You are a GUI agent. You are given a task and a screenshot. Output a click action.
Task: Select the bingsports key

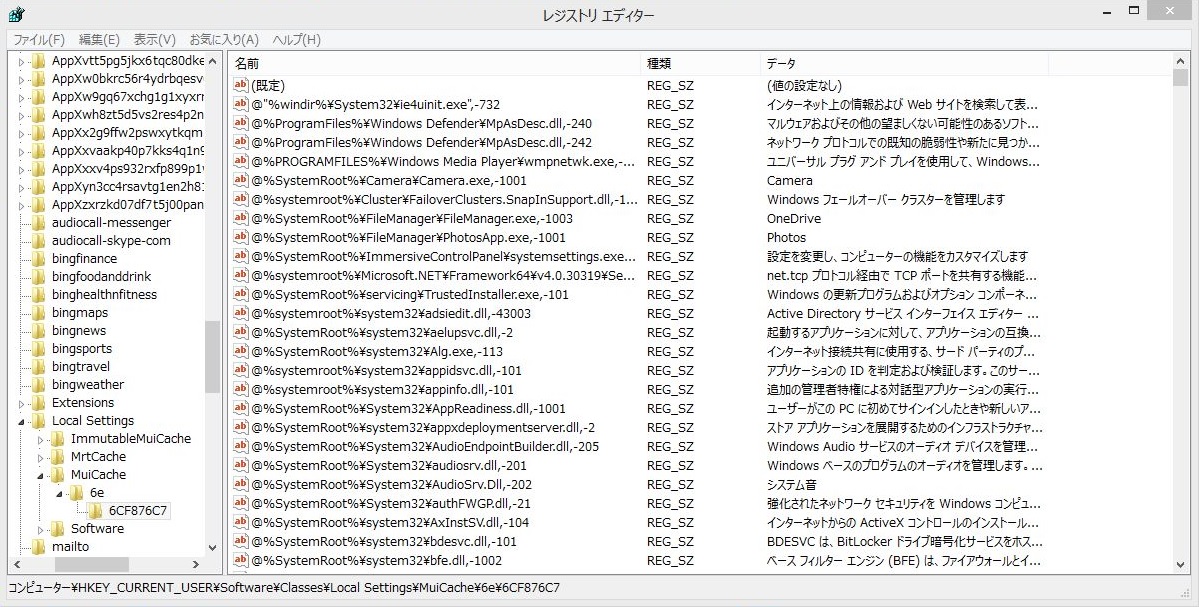pos(82,349)
